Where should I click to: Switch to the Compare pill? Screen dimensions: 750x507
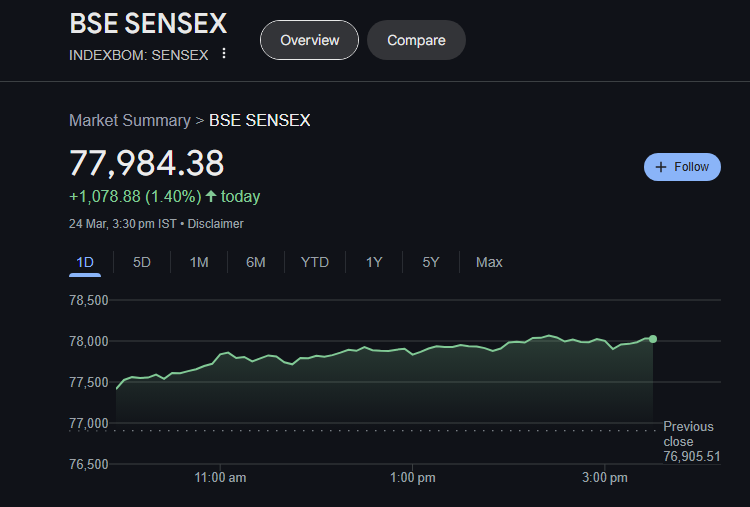tap(416, 40)
